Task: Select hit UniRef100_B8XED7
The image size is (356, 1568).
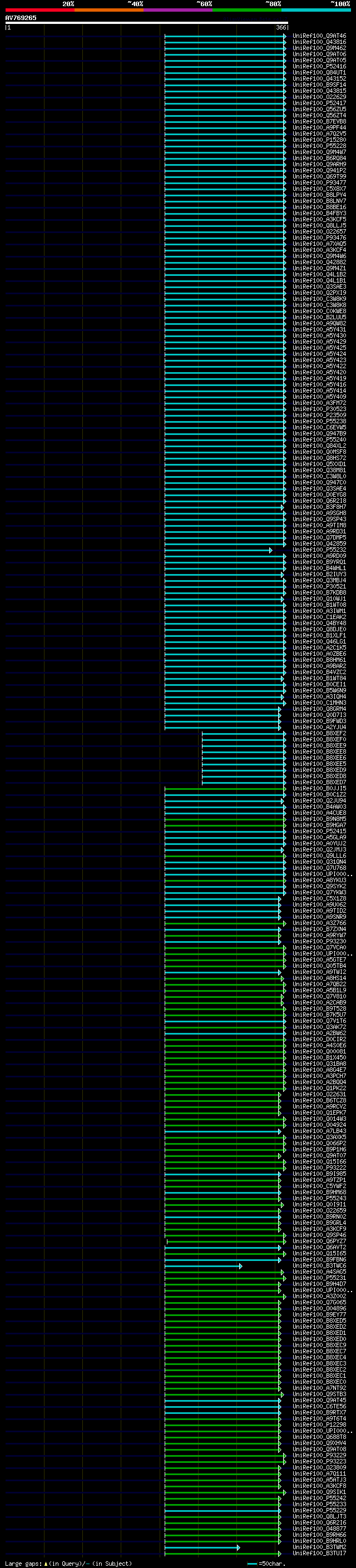Action: click(319, 782)
